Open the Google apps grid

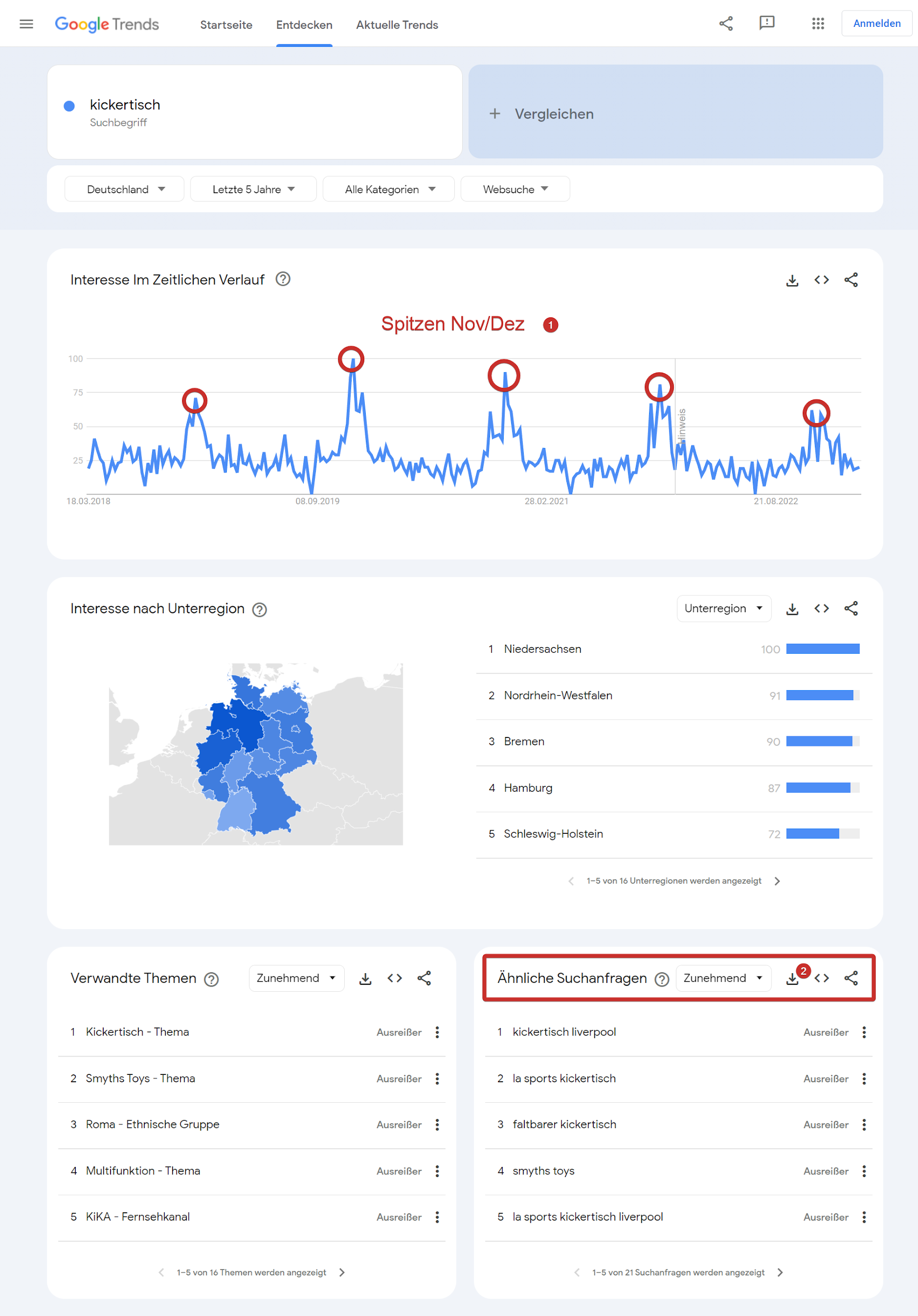[x=817, y=24]
